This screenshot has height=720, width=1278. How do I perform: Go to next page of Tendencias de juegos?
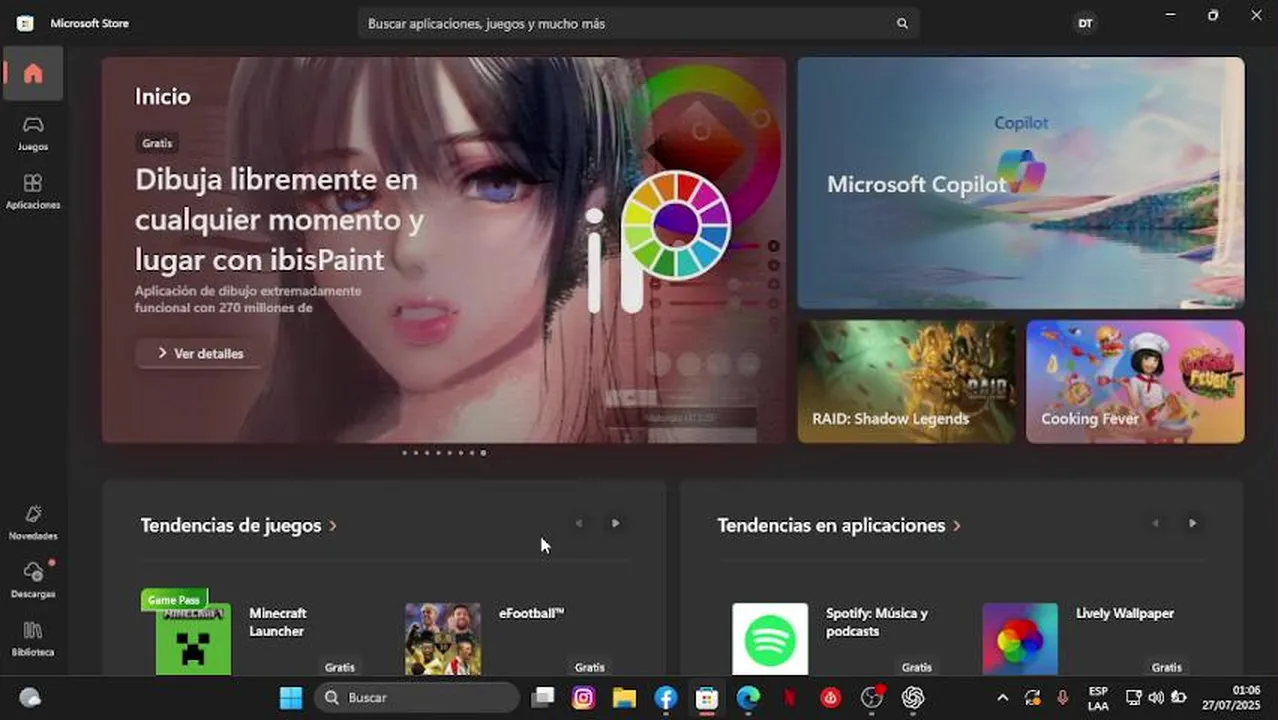pyautogui.click(x=615, y=523)
